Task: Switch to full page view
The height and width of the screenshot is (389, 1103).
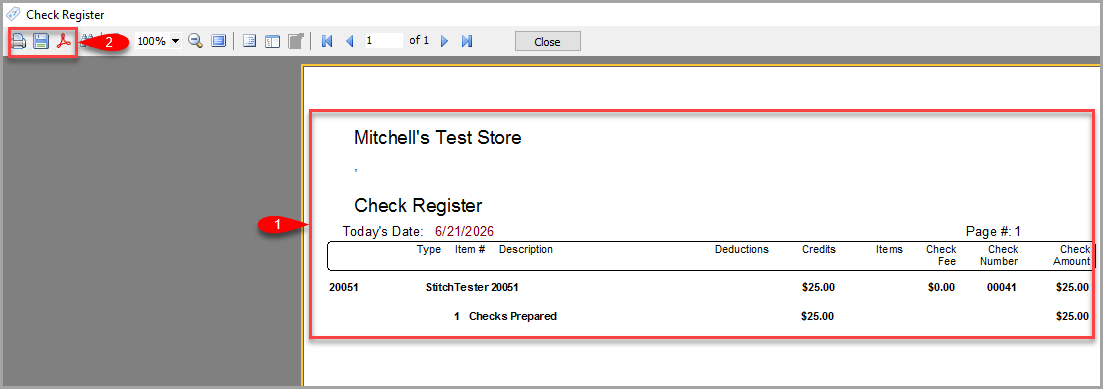Action: click(219, 42)
